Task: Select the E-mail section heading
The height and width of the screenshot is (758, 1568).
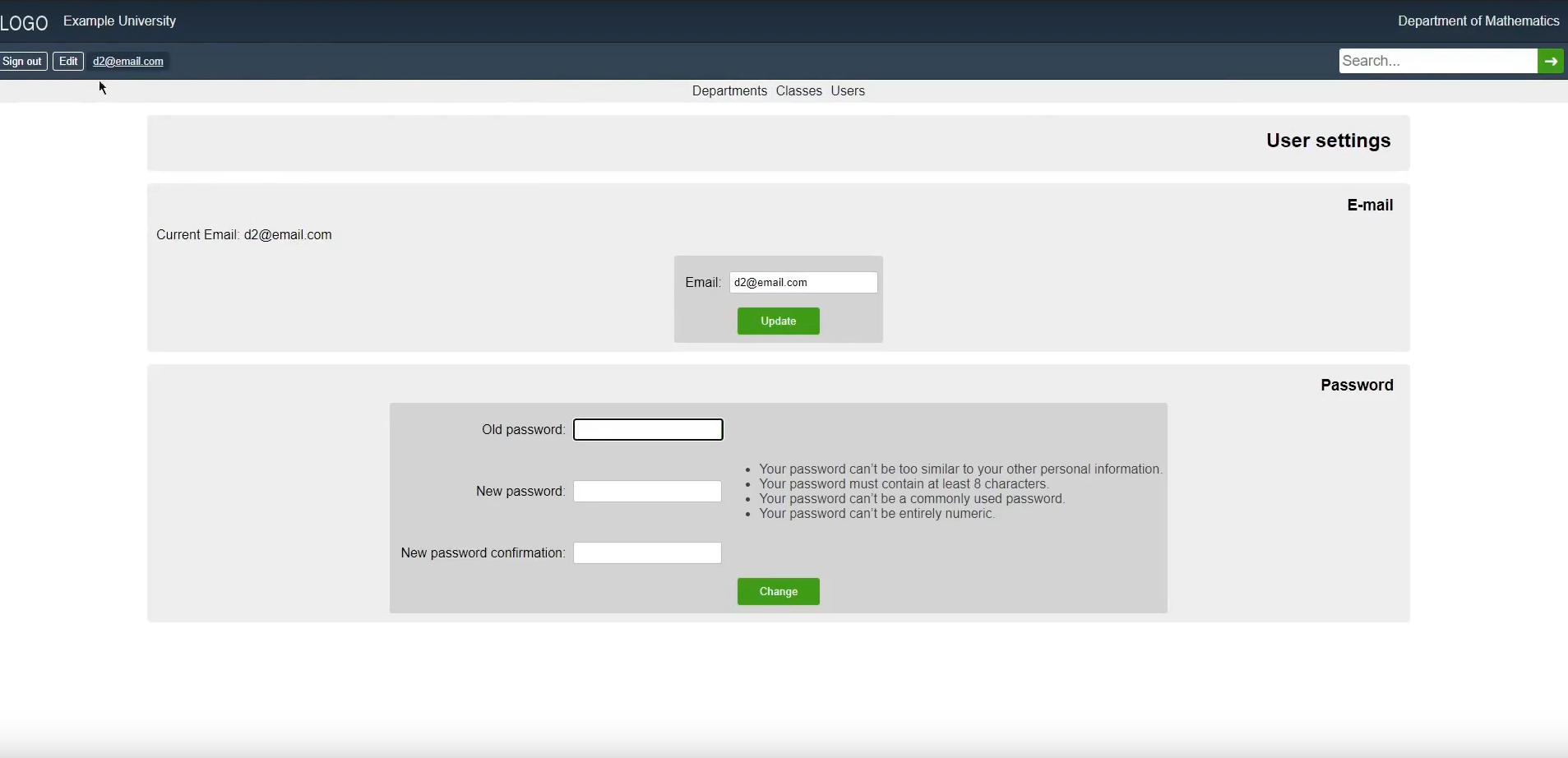Action: click(1370, 206)
